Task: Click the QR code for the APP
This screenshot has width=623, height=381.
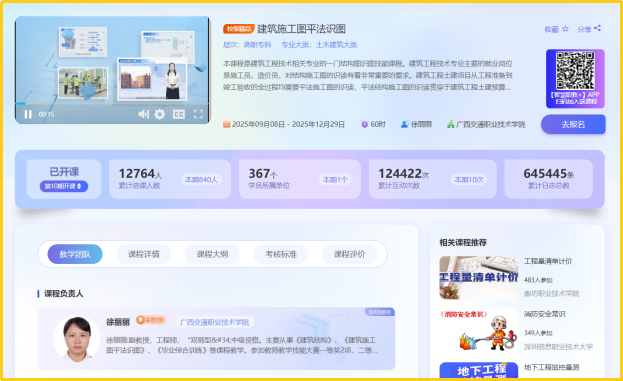Action: (575, 70)
